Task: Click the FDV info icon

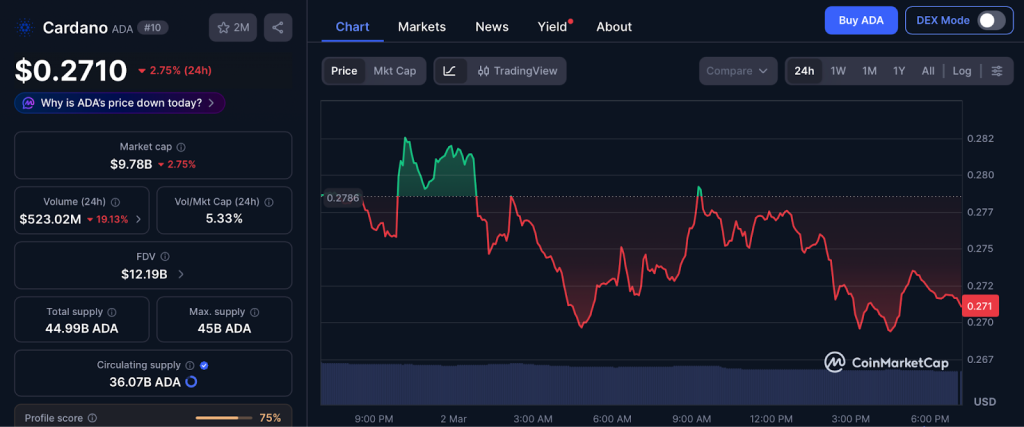Action: point(165,257)
